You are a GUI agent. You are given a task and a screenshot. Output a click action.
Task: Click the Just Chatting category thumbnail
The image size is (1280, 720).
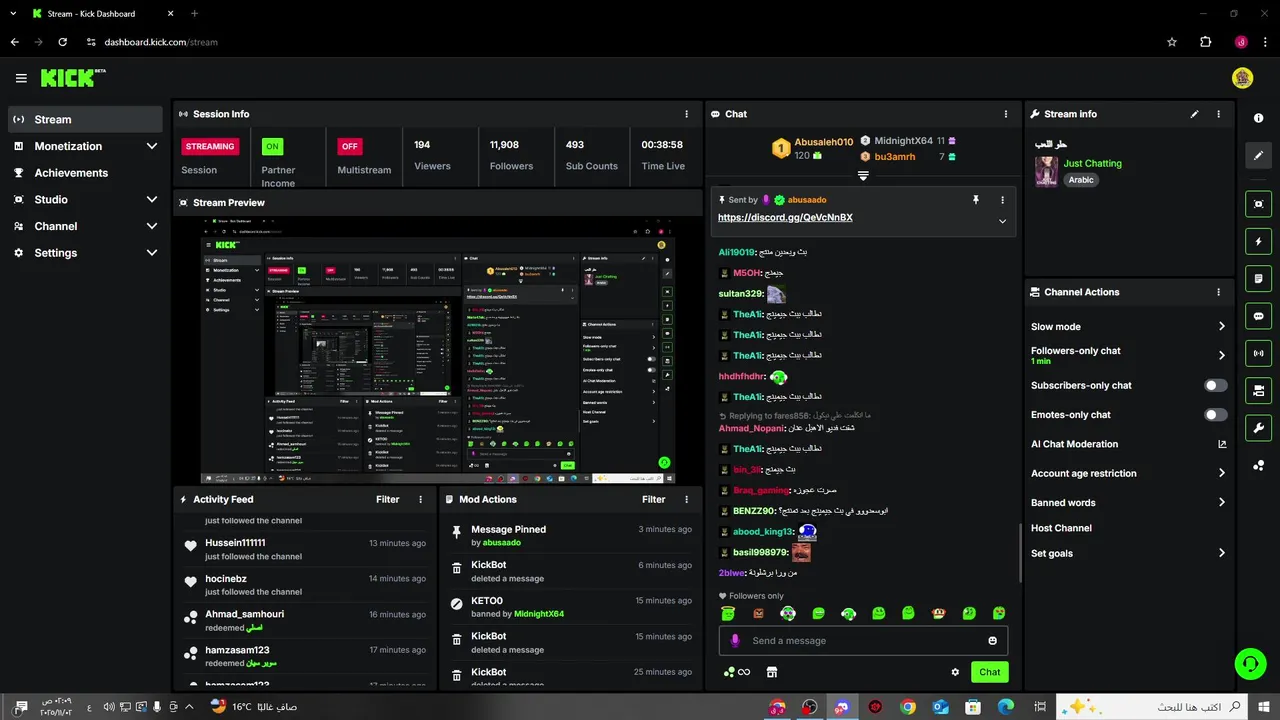coord(1046,171)
